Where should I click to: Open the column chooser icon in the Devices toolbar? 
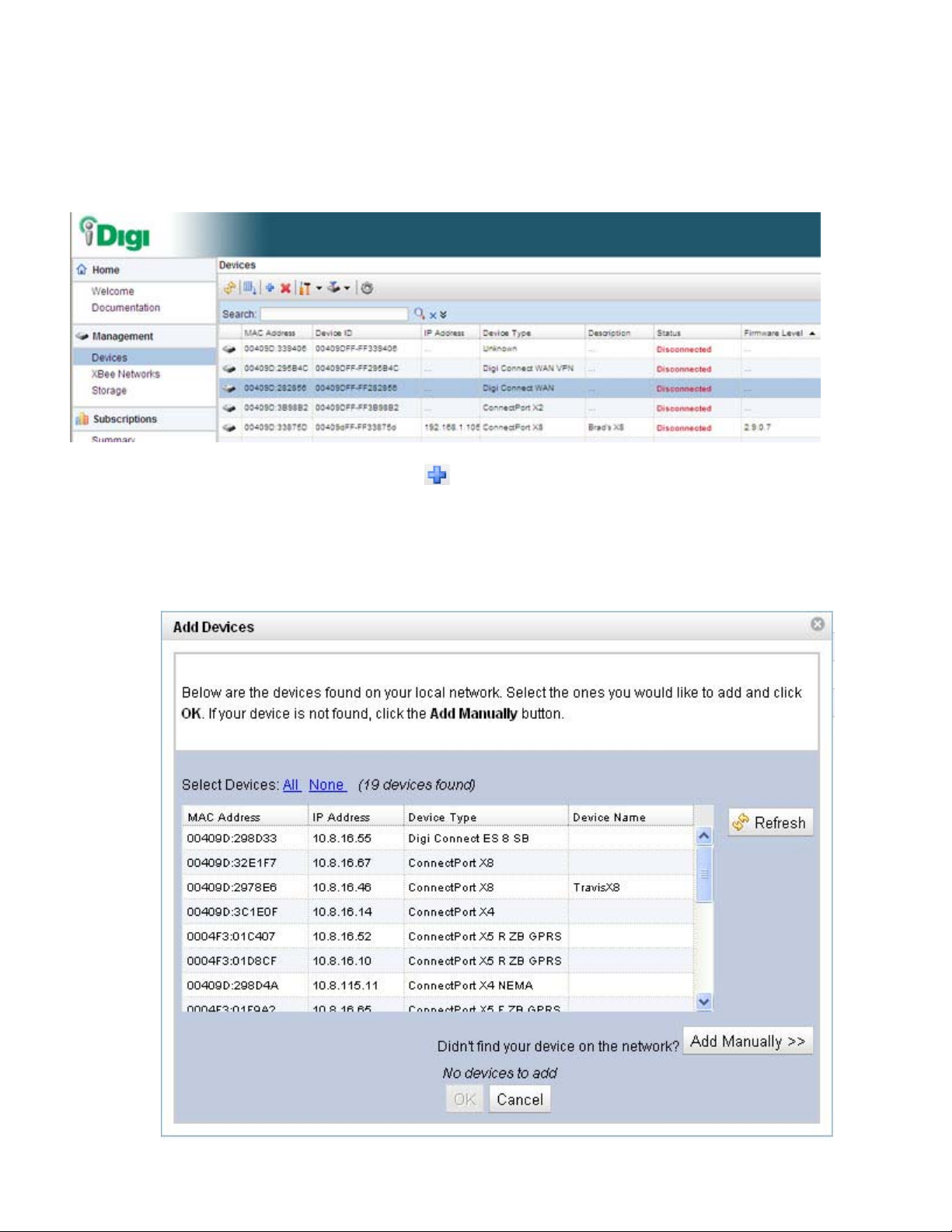coord(249,288)
